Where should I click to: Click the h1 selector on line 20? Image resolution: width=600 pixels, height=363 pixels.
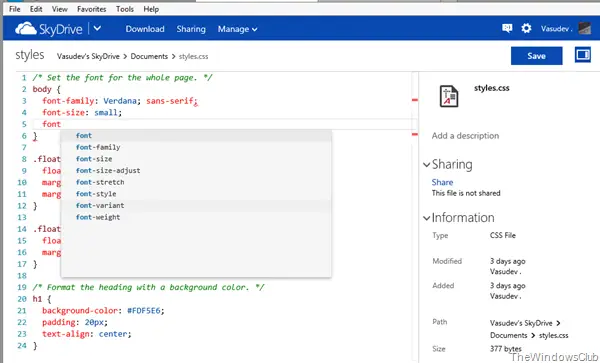point(37,299)
